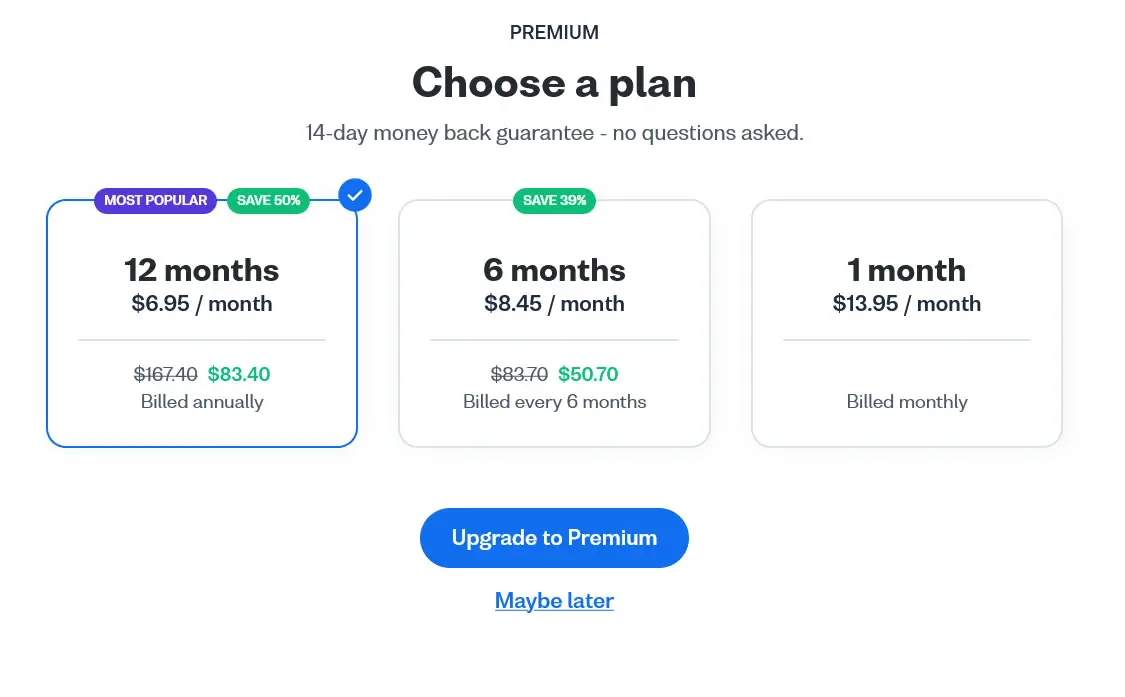
Task: Click the green SAVE 50% badge
Action: (268, 200)
